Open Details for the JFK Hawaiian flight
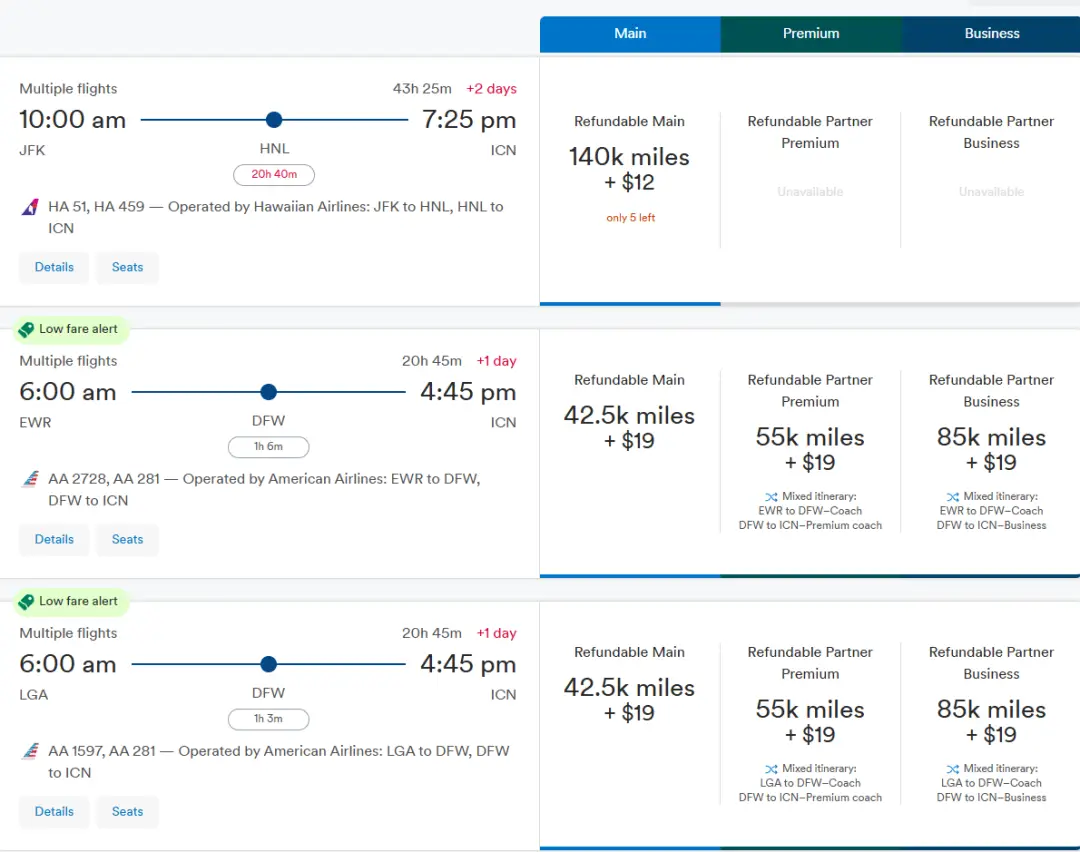The height and width of the screenshot is (852, 1080). pos(54,267)
